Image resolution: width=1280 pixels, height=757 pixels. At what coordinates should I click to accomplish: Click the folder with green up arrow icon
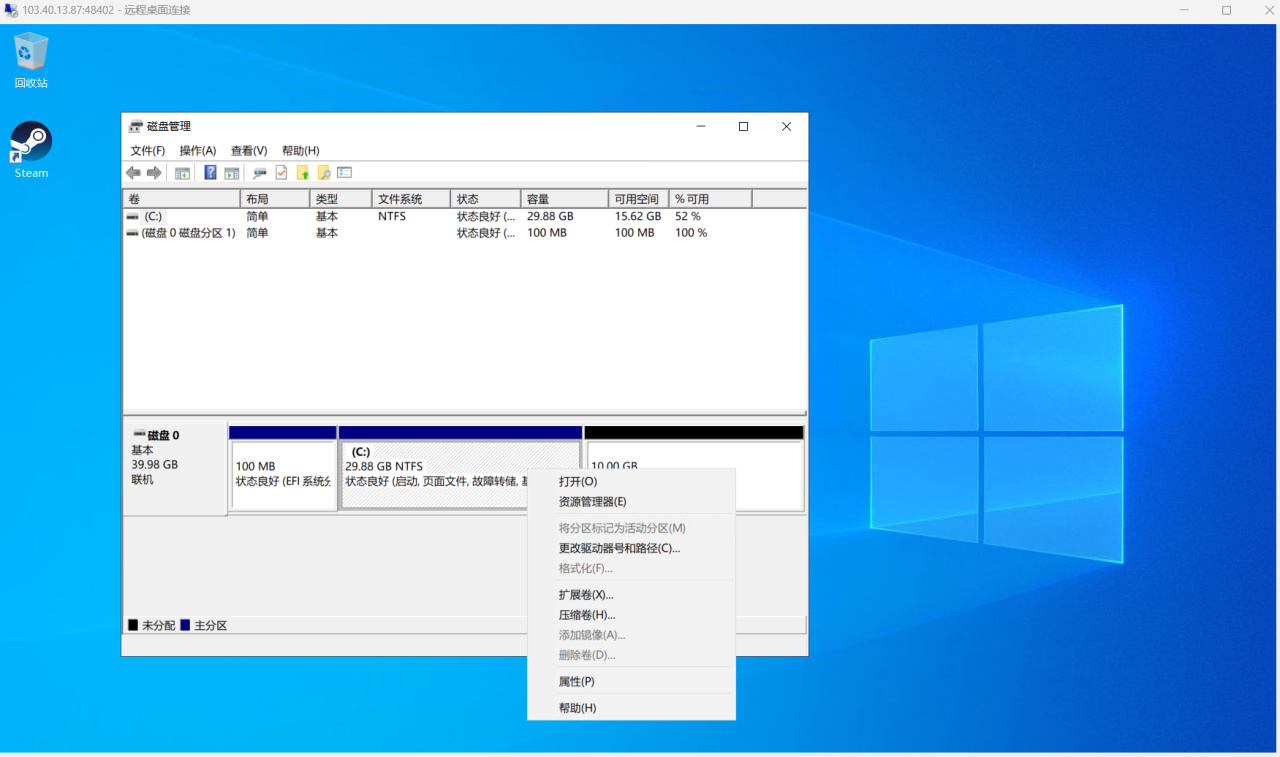click(x=302, y=173)
